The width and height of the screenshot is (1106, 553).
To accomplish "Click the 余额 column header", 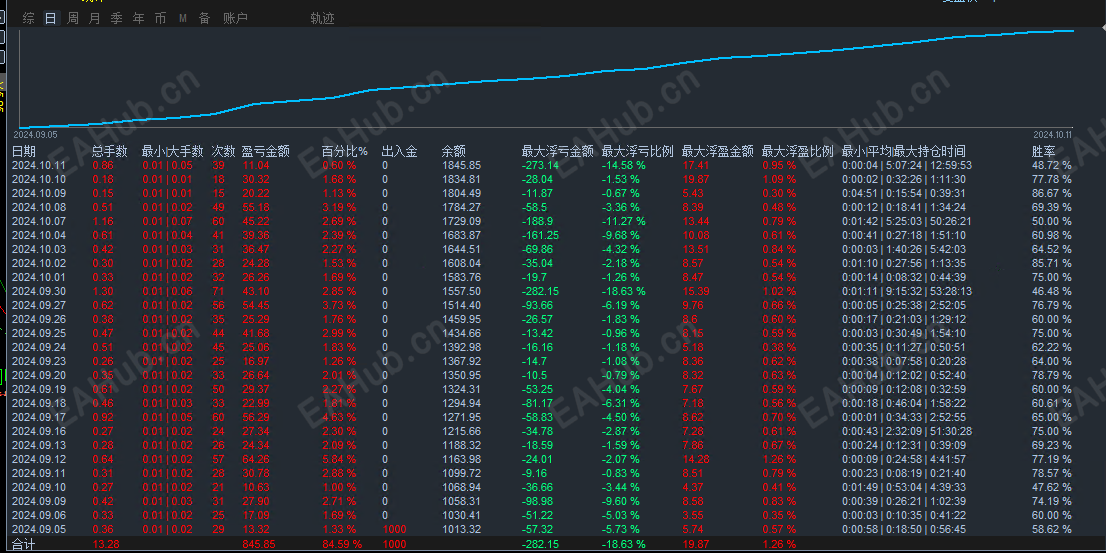I will (454, 151).
